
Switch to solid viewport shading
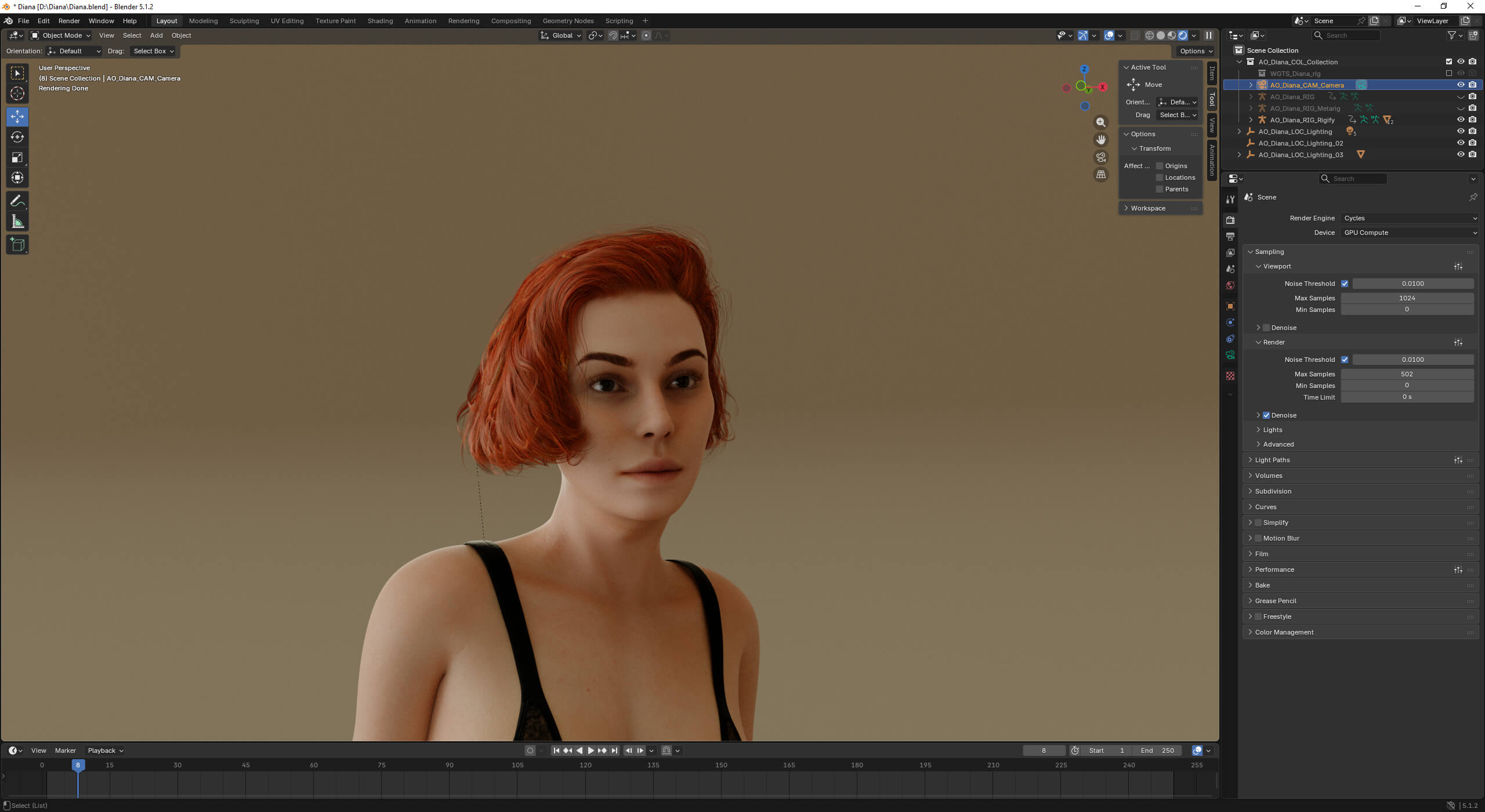(1161, 35)
